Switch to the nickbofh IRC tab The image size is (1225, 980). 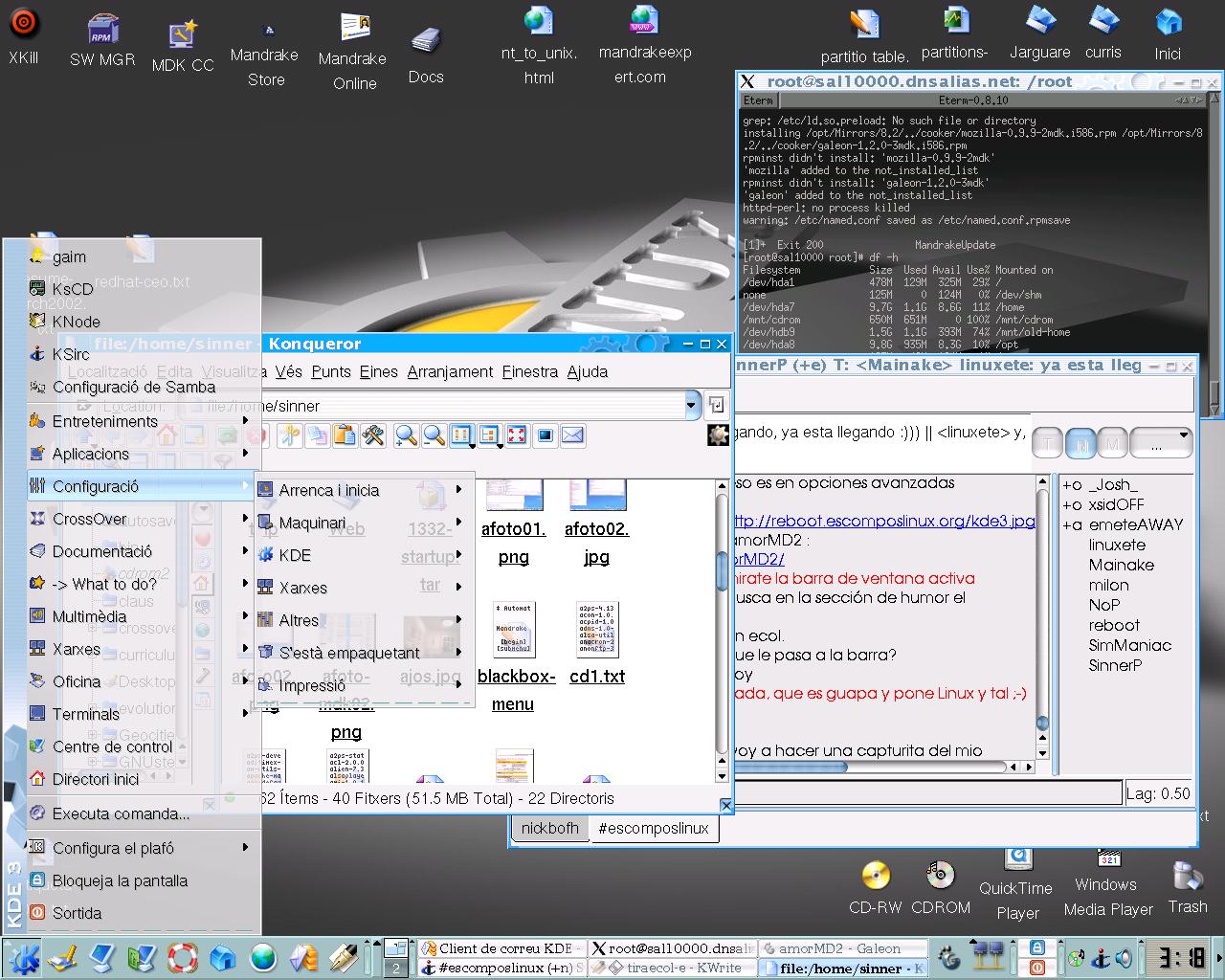point(549,829)
